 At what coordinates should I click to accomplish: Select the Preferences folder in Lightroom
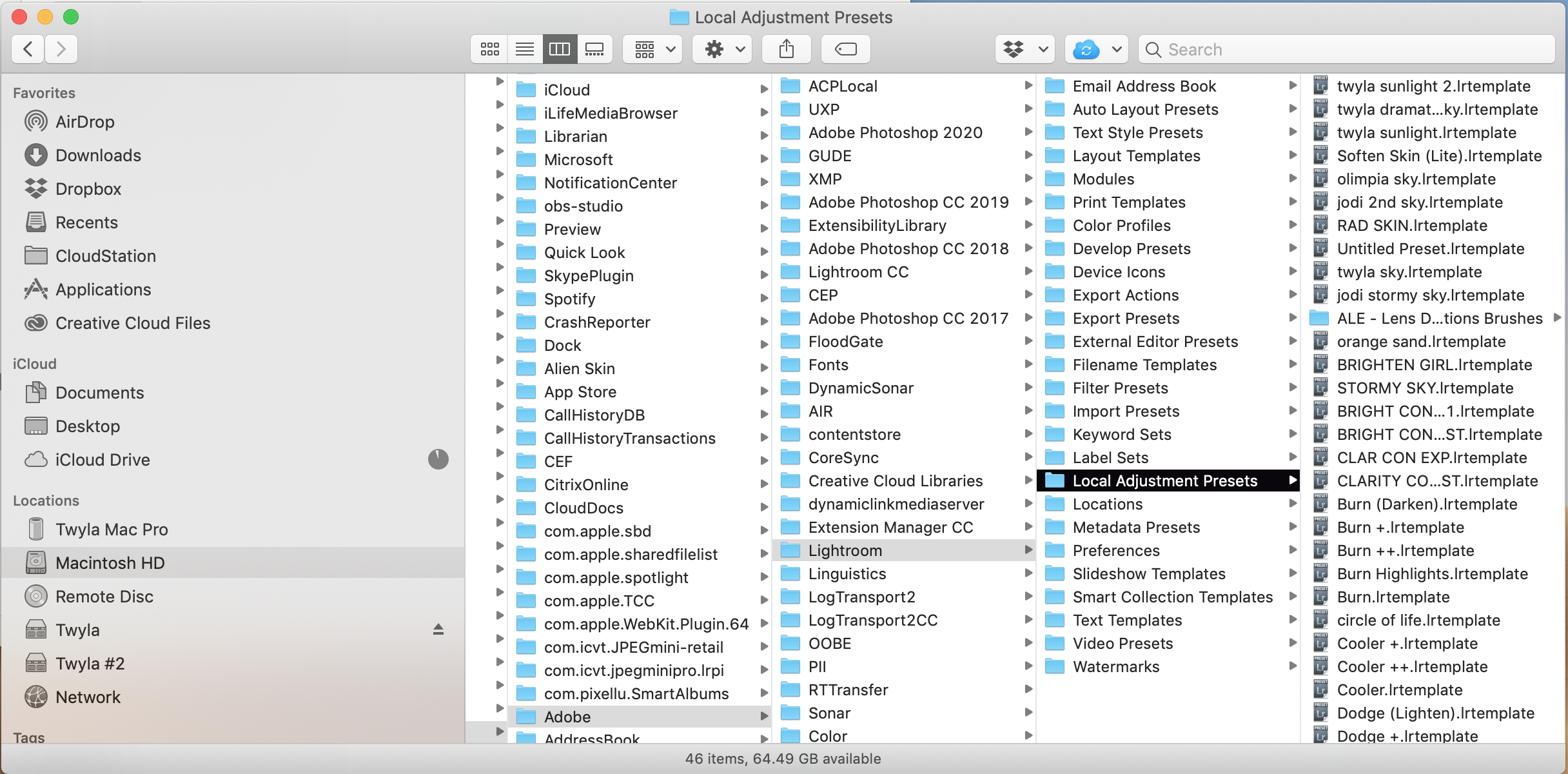pos(1116,550)
